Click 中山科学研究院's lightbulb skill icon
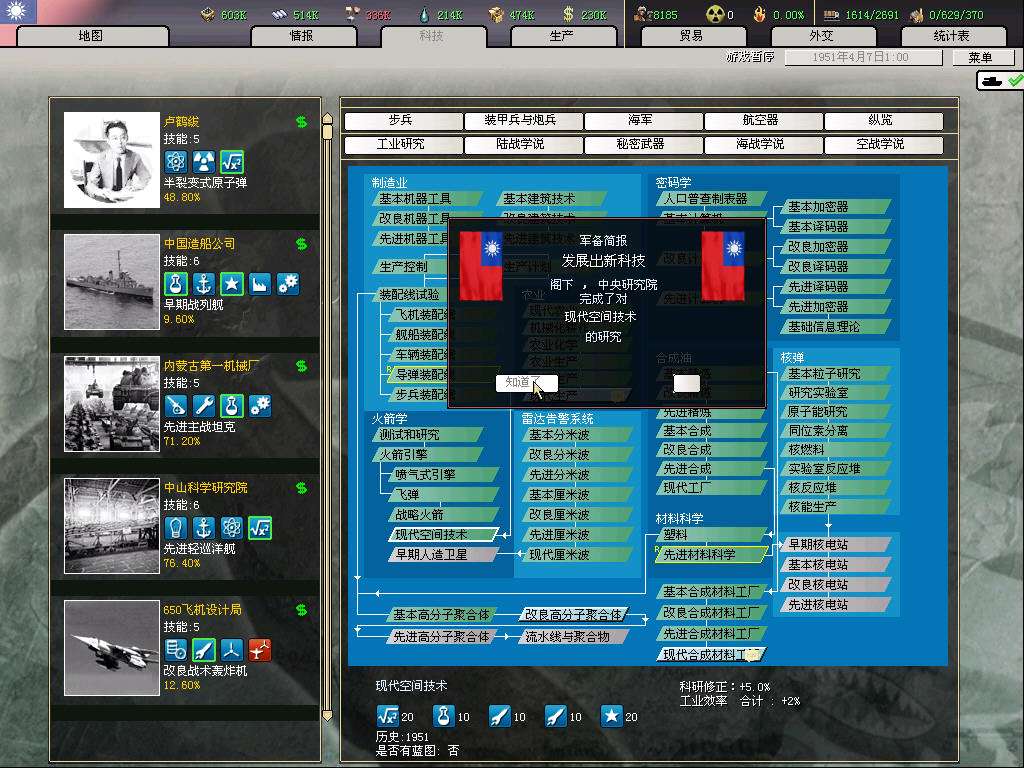This screenshot has width=1024, height=768. [x=175, y=528]
